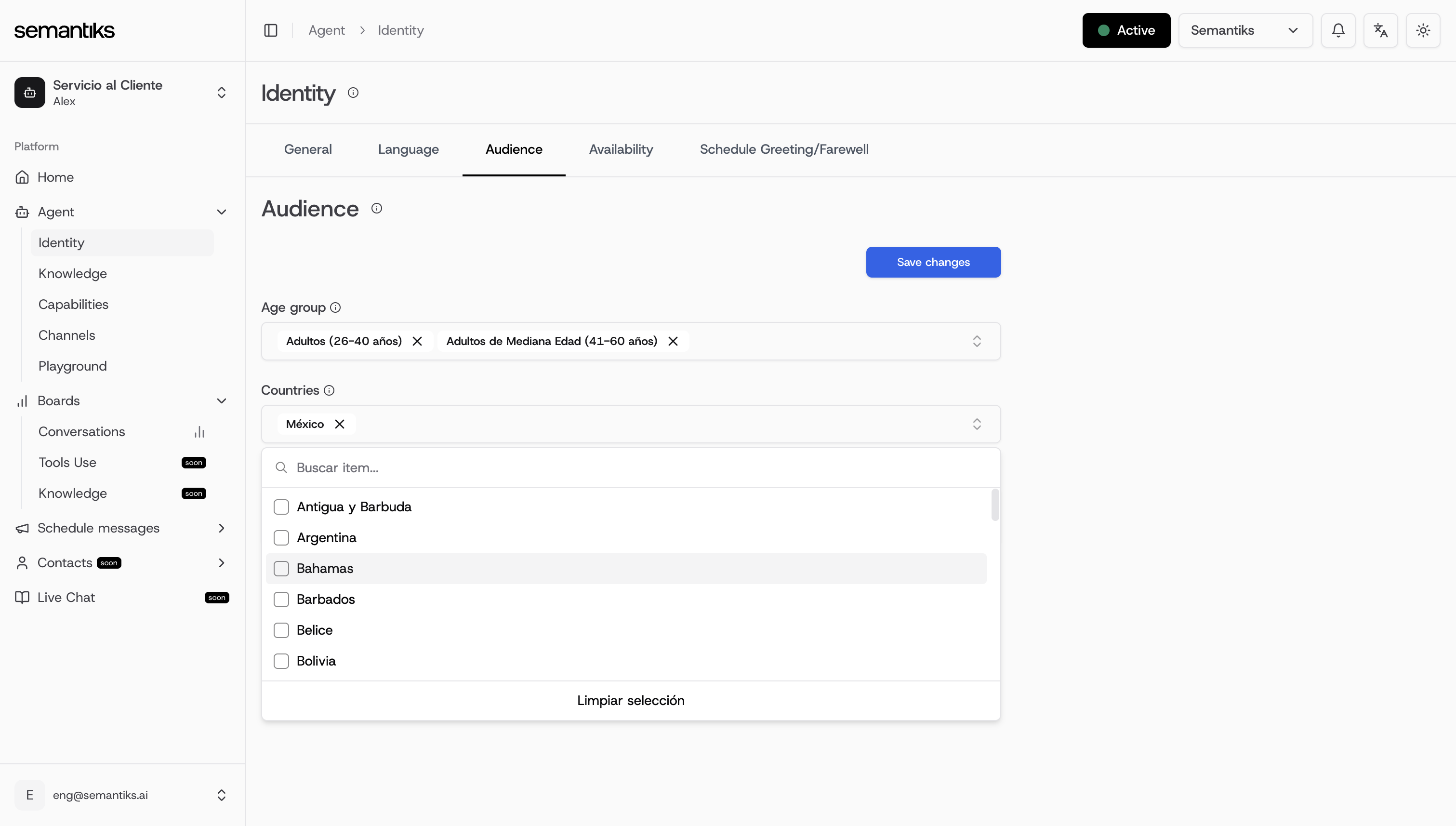
Task: Click Limpiar selección button
Action: pos(630,701)
